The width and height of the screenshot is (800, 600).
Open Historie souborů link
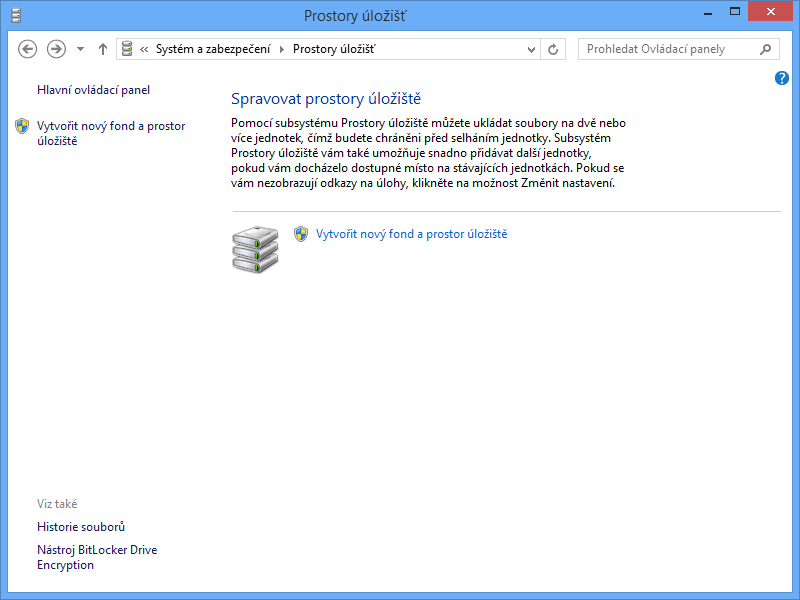click(x=81, y=527)
